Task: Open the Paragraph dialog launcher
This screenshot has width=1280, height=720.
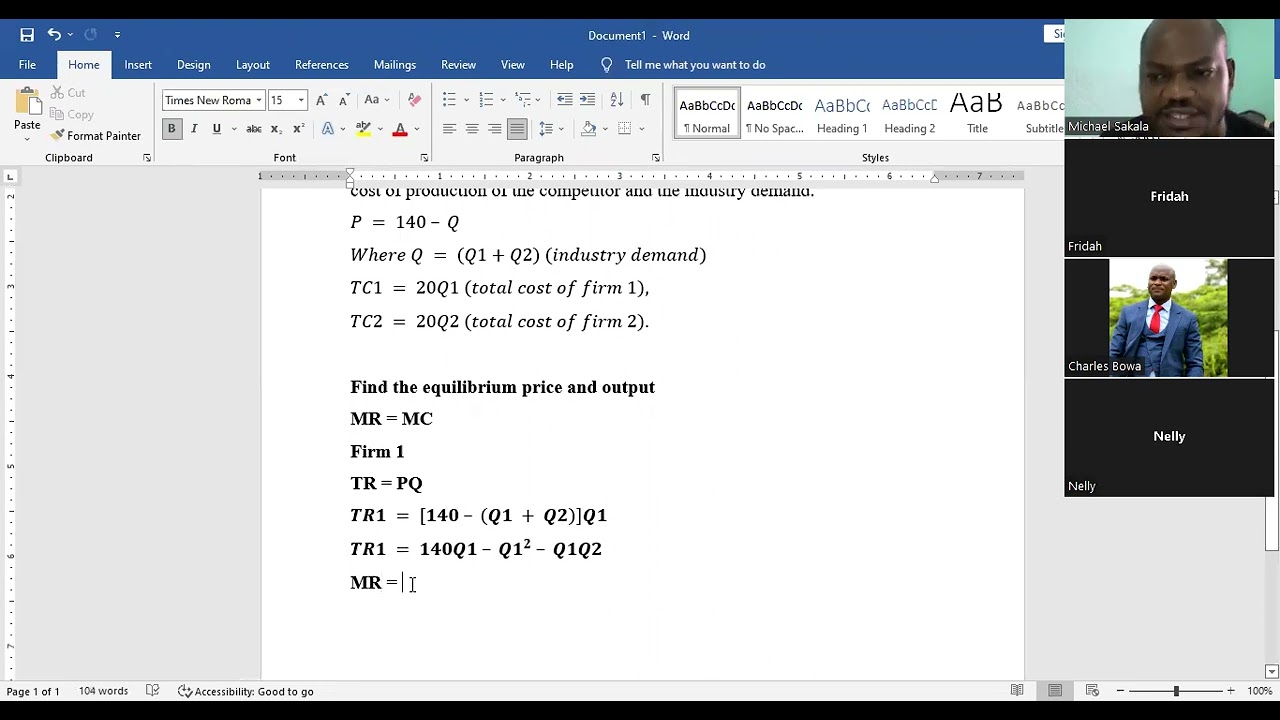Action: pos(656,158)
